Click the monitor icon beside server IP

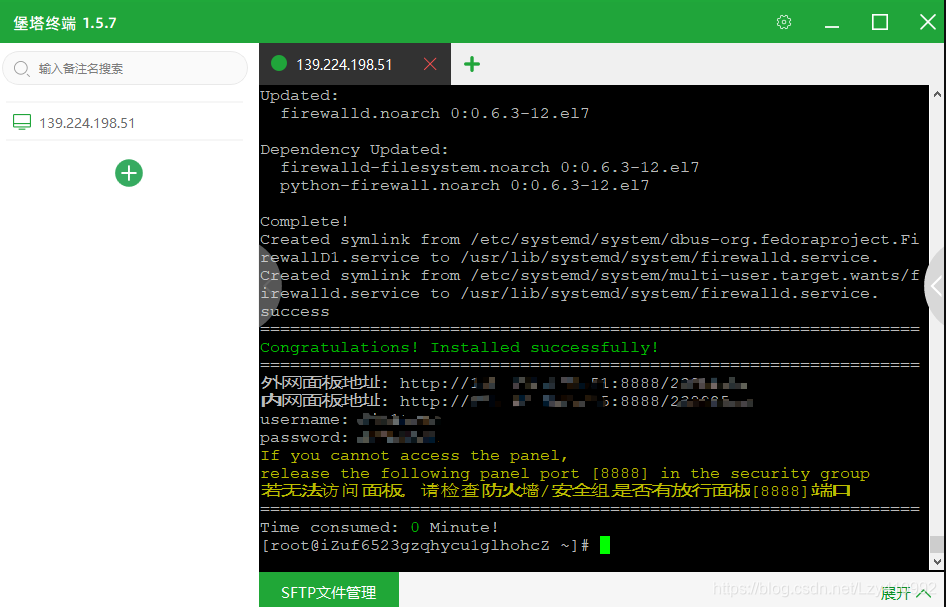(x=22, y=122)
